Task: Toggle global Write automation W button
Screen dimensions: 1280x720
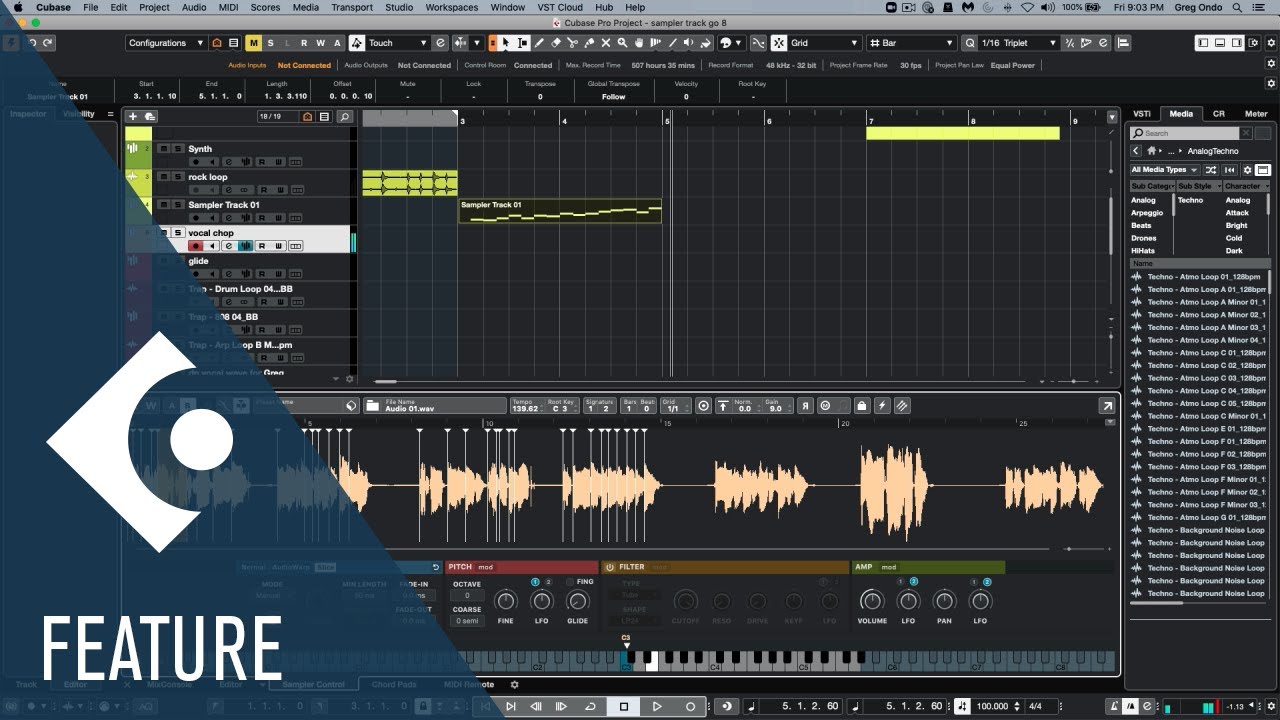Action: [320, 43]
